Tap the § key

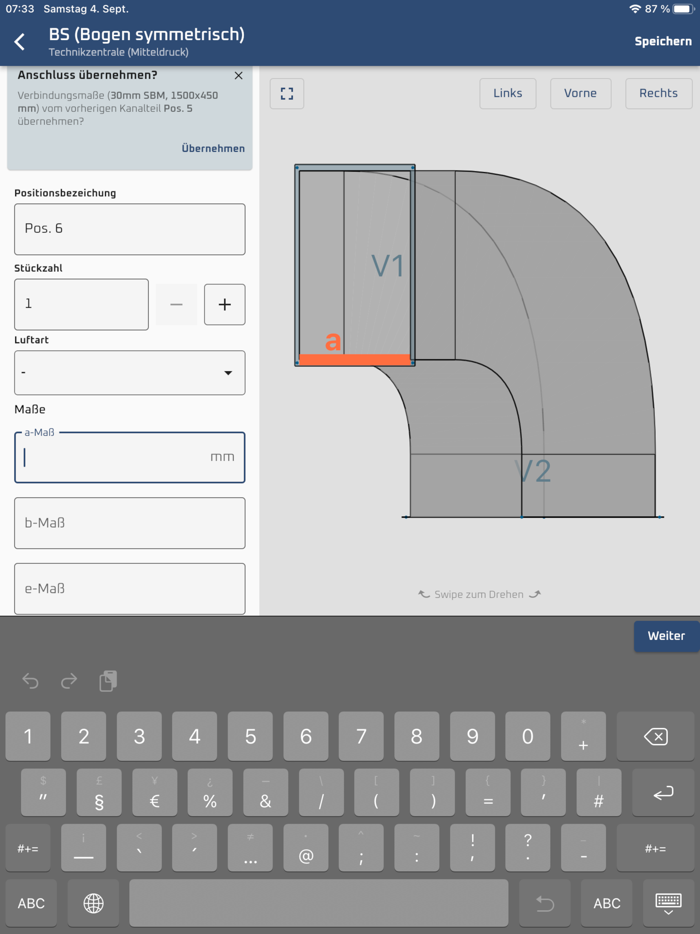pos(99,793)
